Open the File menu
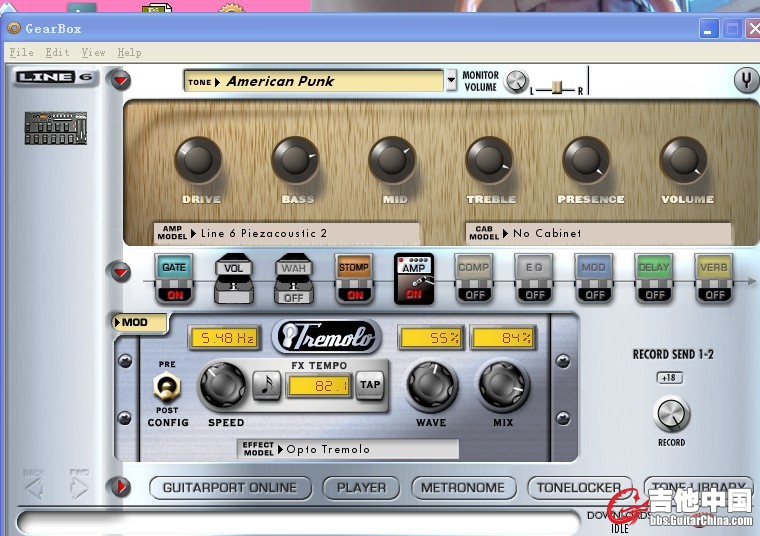 tap(22, 52)
